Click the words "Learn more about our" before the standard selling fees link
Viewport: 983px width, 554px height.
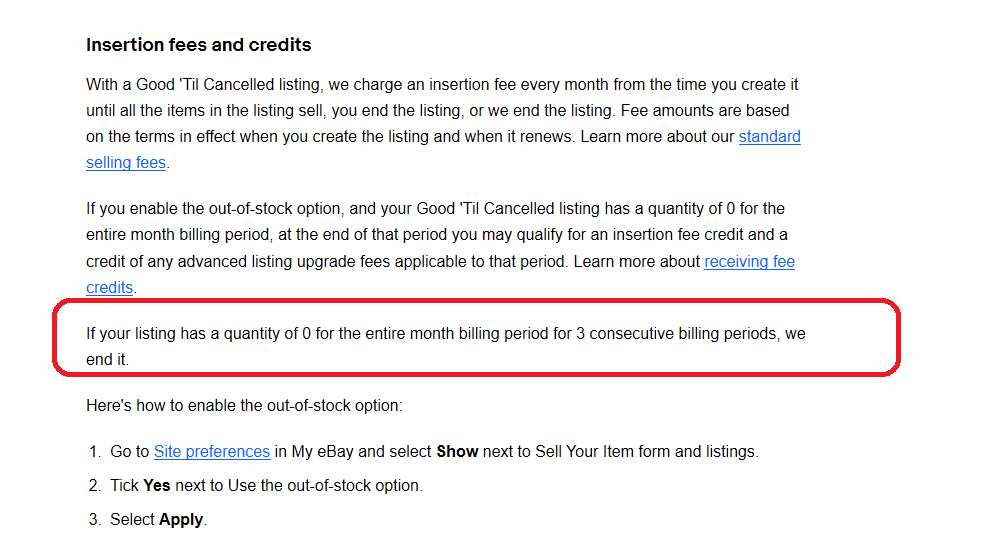[657, 136]
